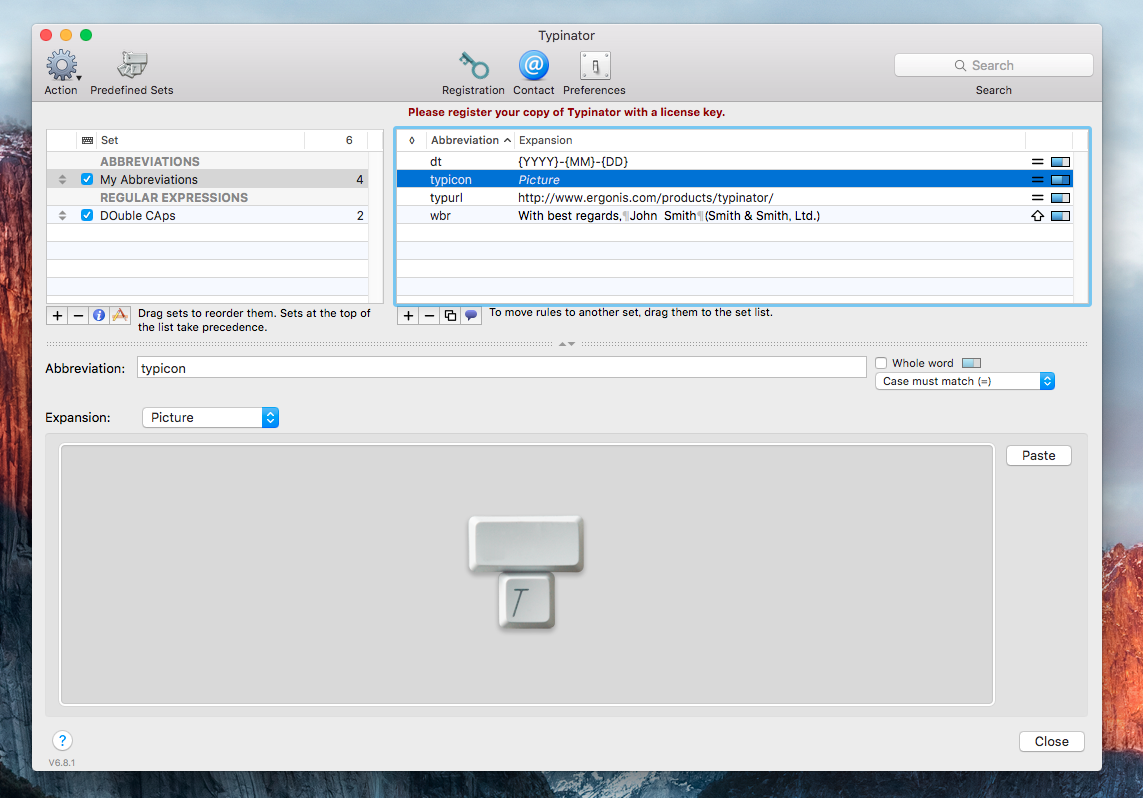The height and width of the screenshot is (798, 1143).
Task: Click the picture preview of Typinator keys
Action: click(x=526, y=574)
